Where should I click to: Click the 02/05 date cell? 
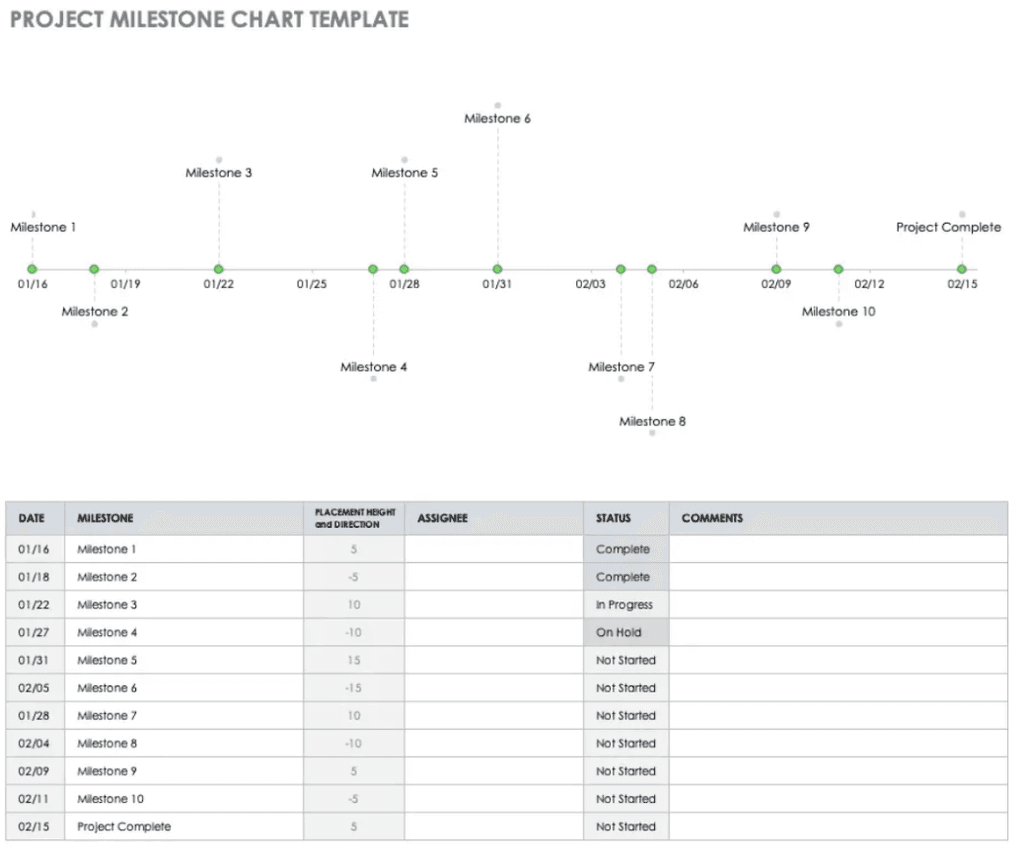point(35,688)
